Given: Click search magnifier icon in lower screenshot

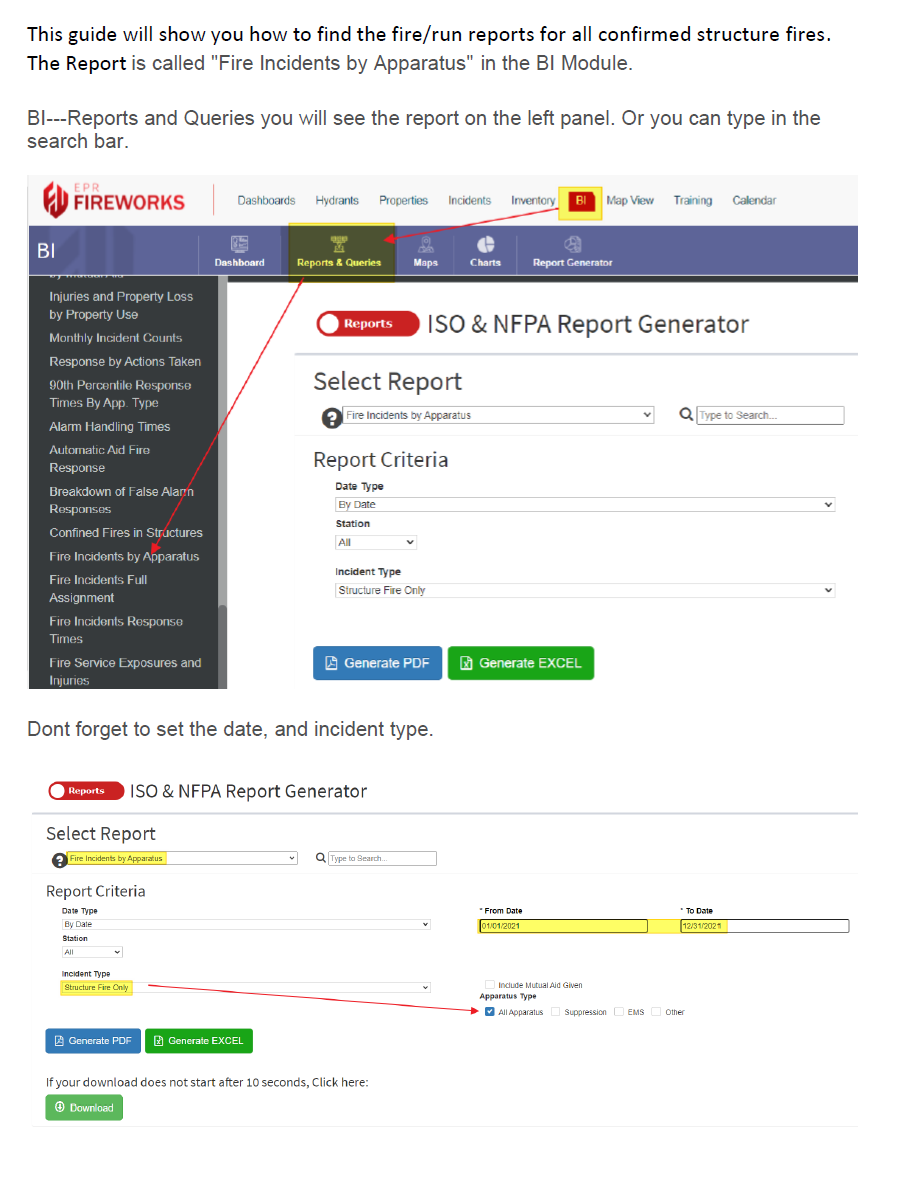Looking at the screenshot, I should 321,857.
